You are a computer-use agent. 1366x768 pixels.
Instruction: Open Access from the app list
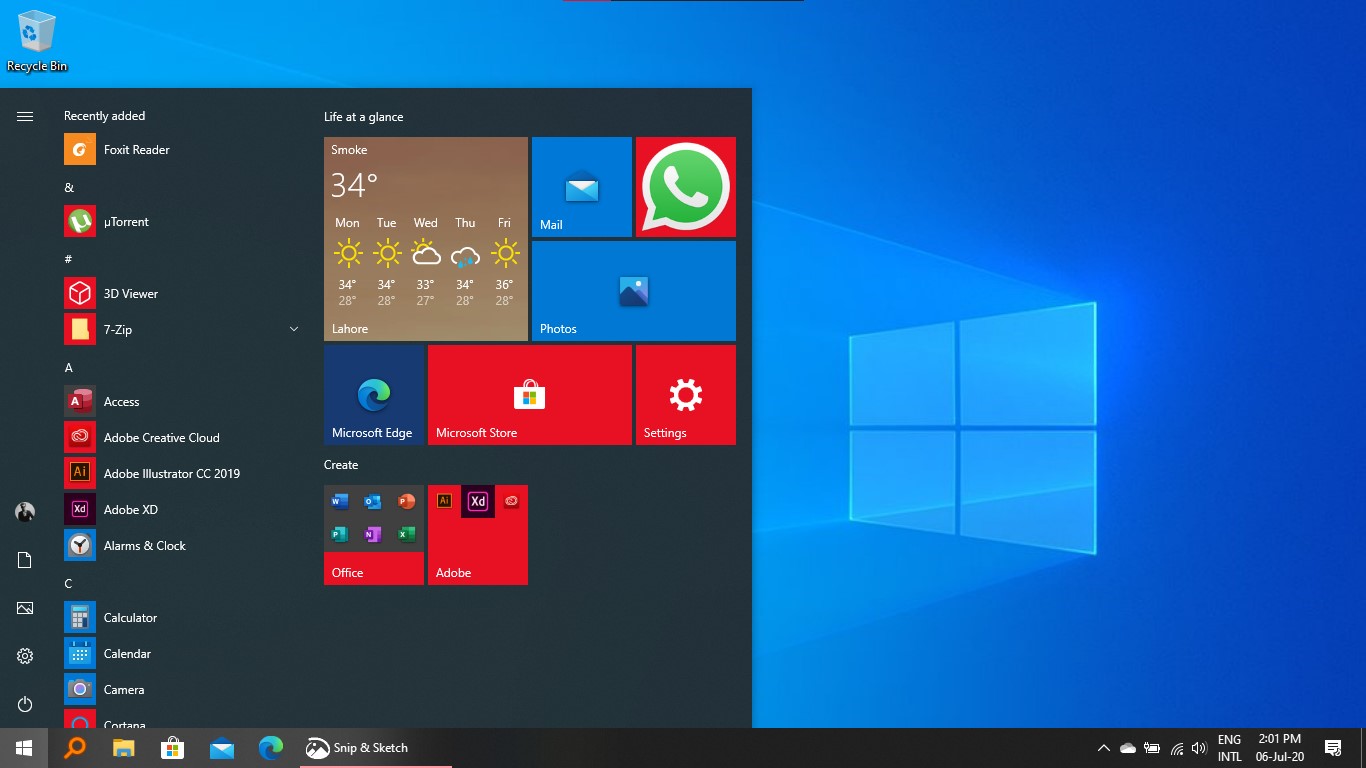pyautogui.click(x=182, y=402)
